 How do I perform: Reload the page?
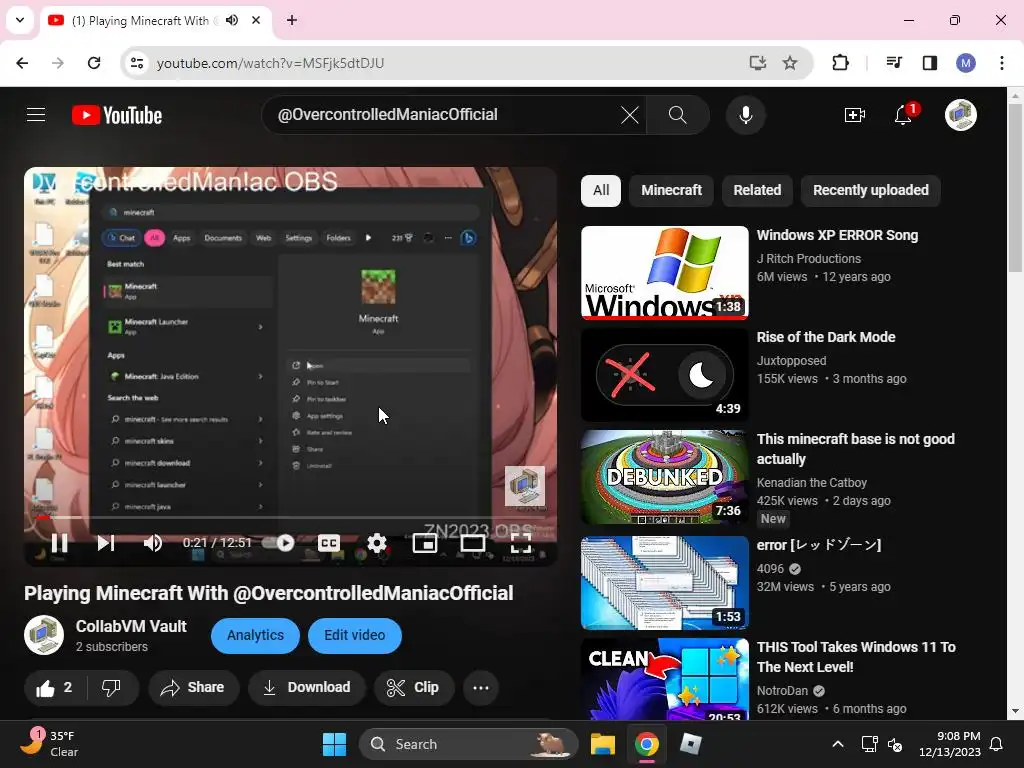[x=94, y=63]
